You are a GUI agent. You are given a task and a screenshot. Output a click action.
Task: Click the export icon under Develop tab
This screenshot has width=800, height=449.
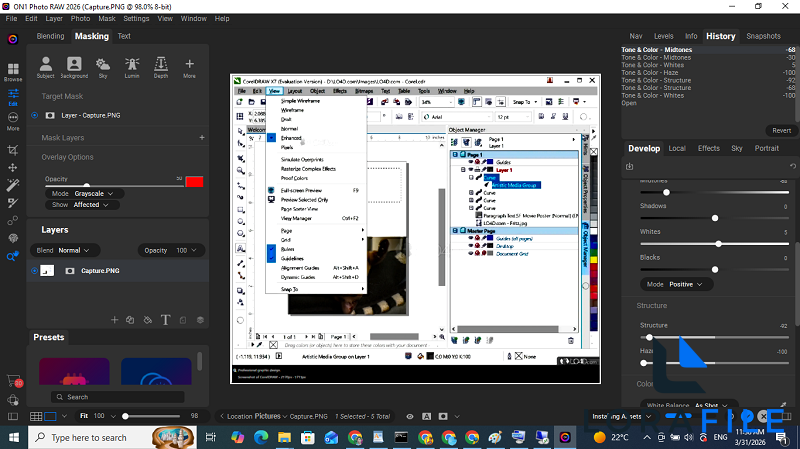630,166
